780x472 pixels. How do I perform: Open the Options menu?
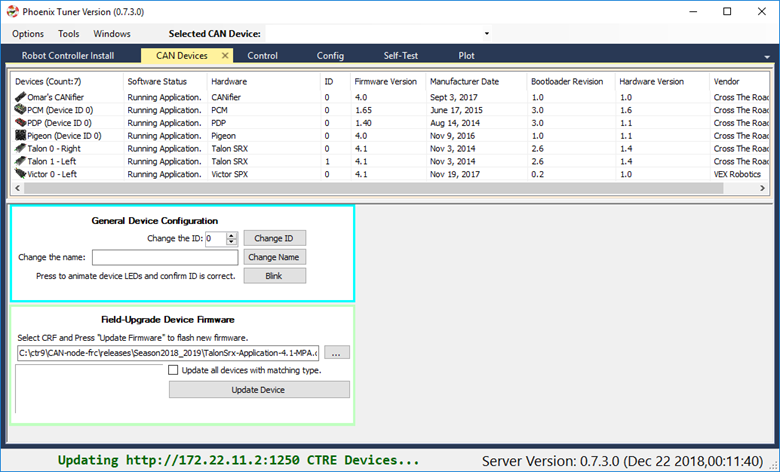pos(28,34)
